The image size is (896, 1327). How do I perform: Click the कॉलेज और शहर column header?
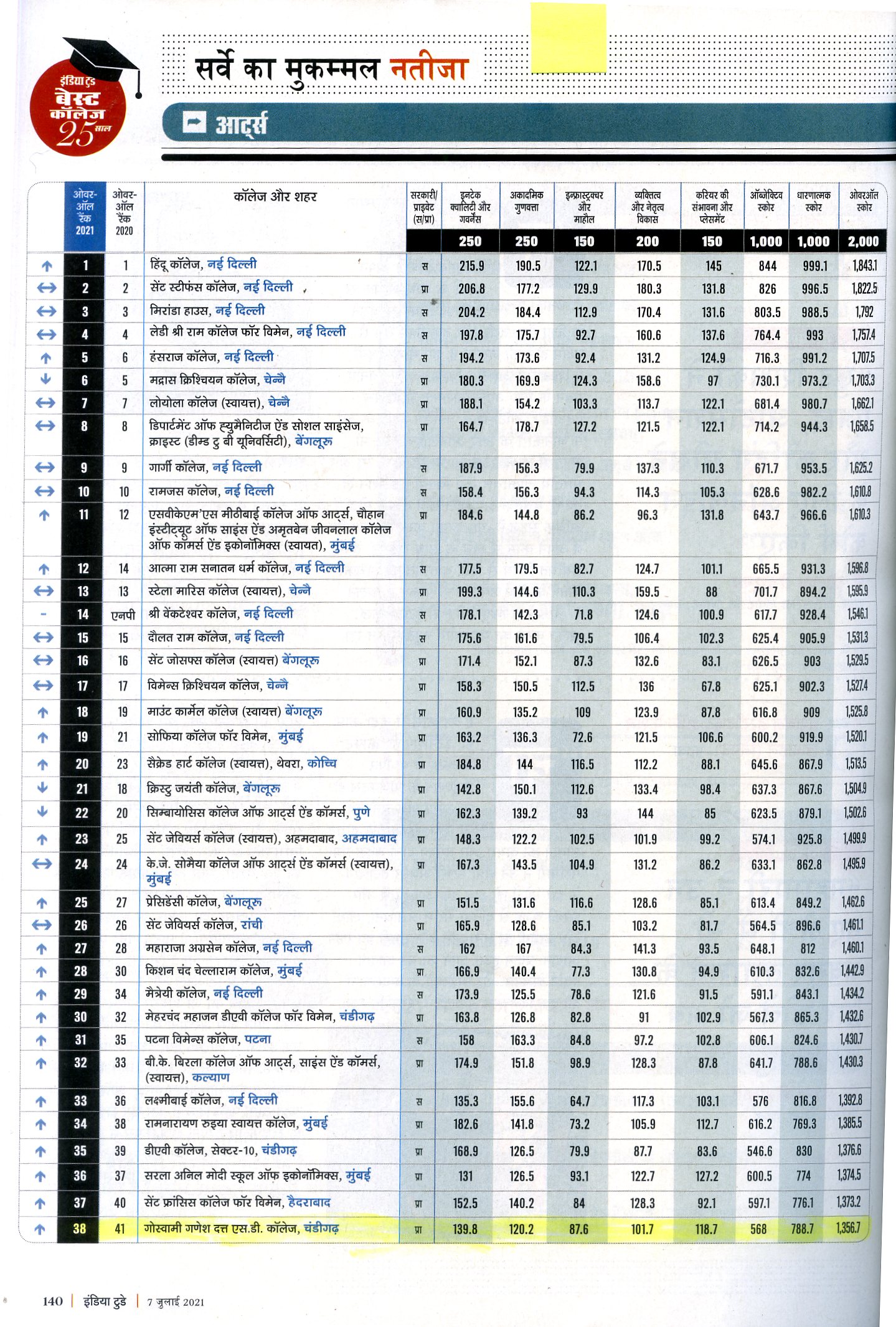click(x=275, y=197)
